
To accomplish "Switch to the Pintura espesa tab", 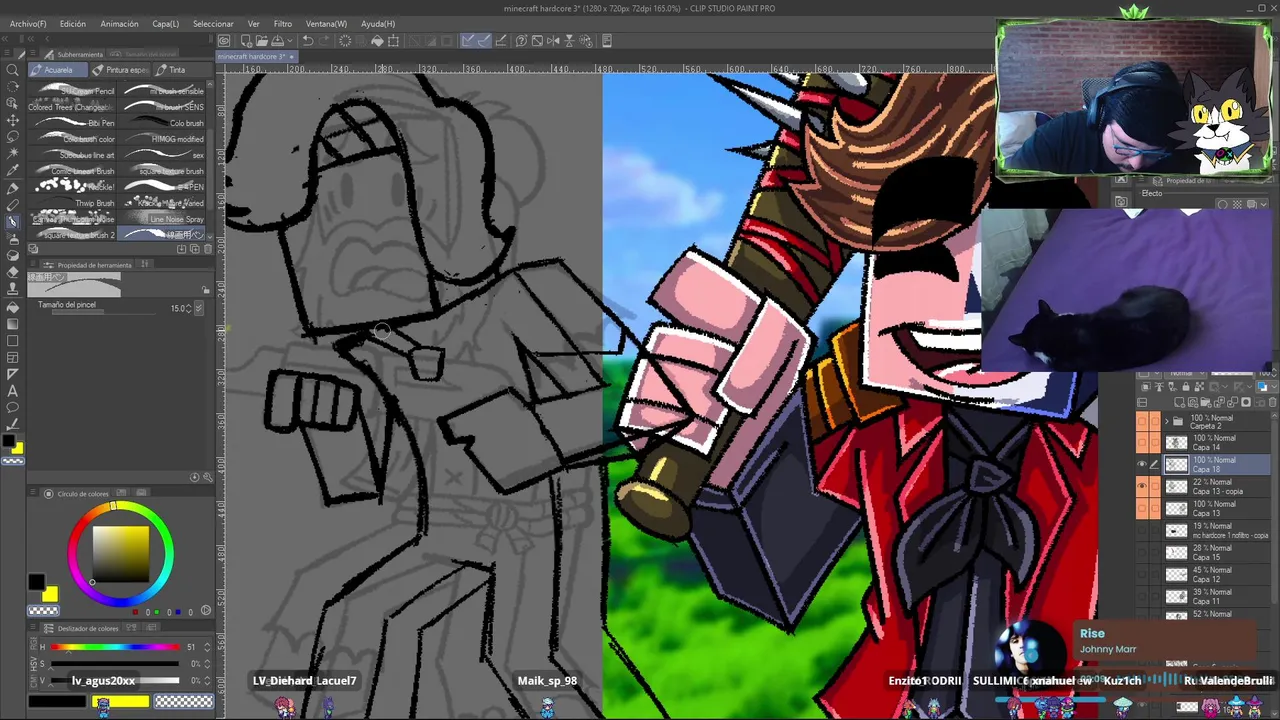I will [121, 70].
